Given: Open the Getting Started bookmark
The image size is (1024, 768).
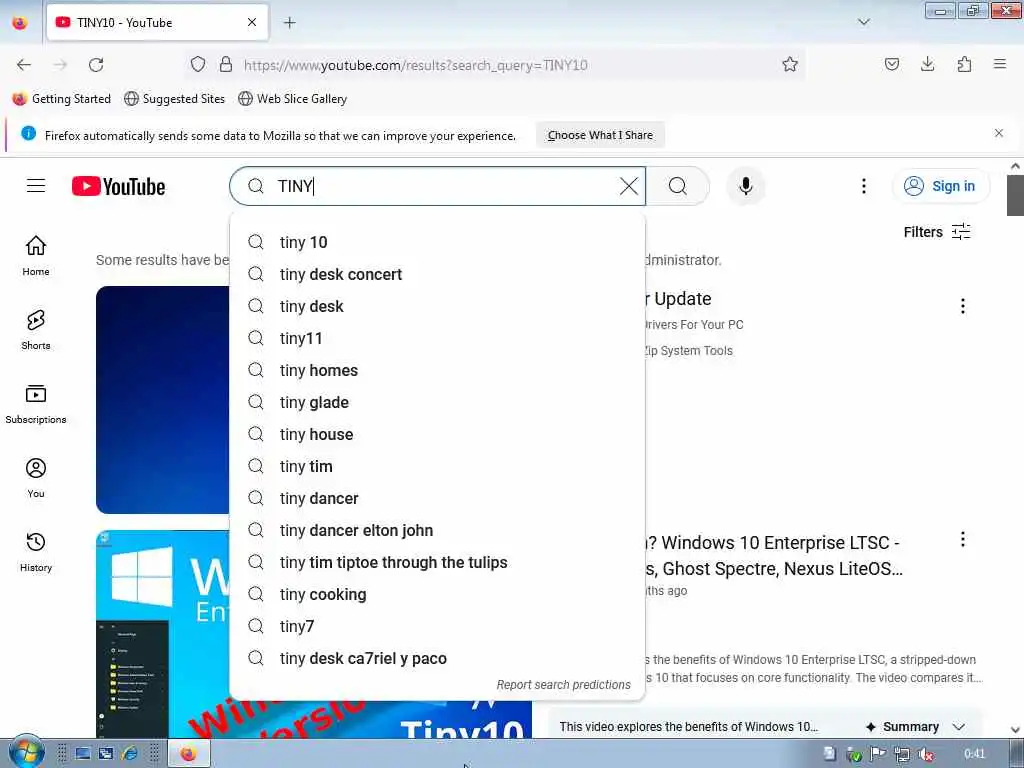Looking at the screenshot, I should coord(62,99).
